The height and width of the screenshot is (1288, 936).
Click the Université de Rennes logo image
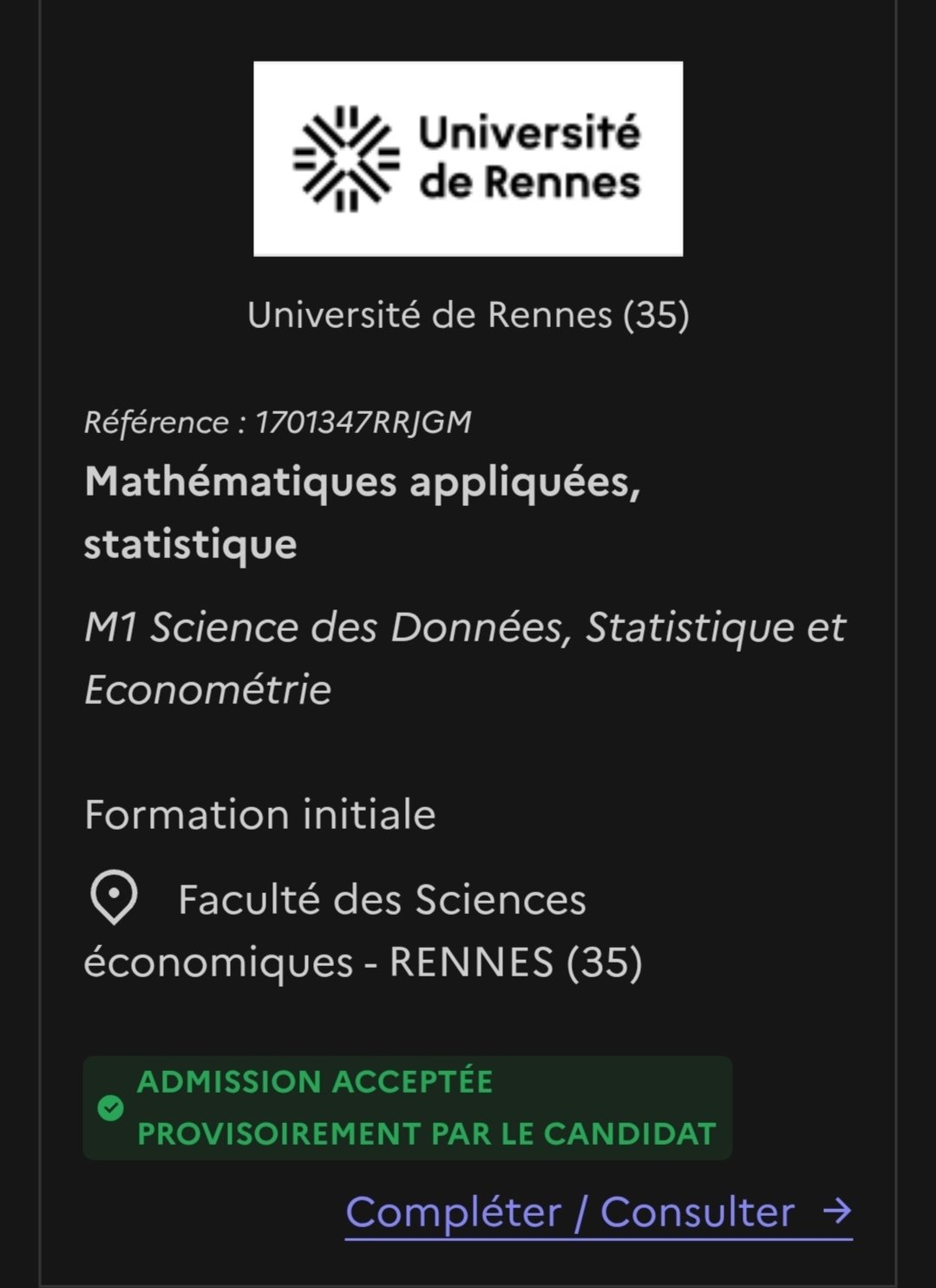(468, 159)
